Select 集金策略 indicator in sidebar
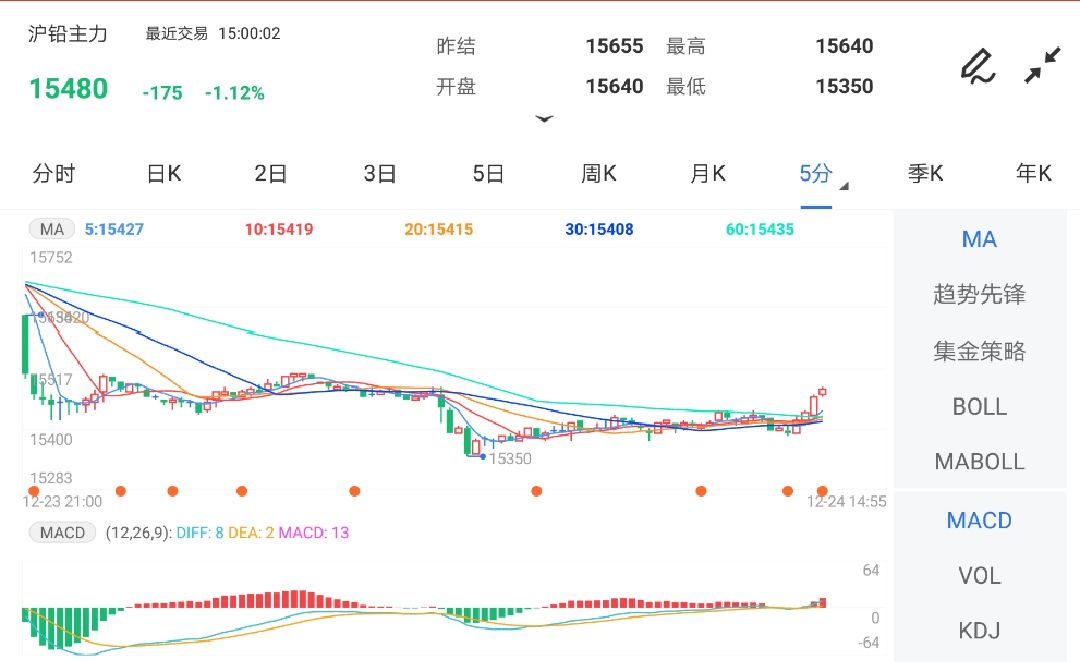Image resolution: width=1080 pixels, height=662 pixels. (x=979, y=351)
